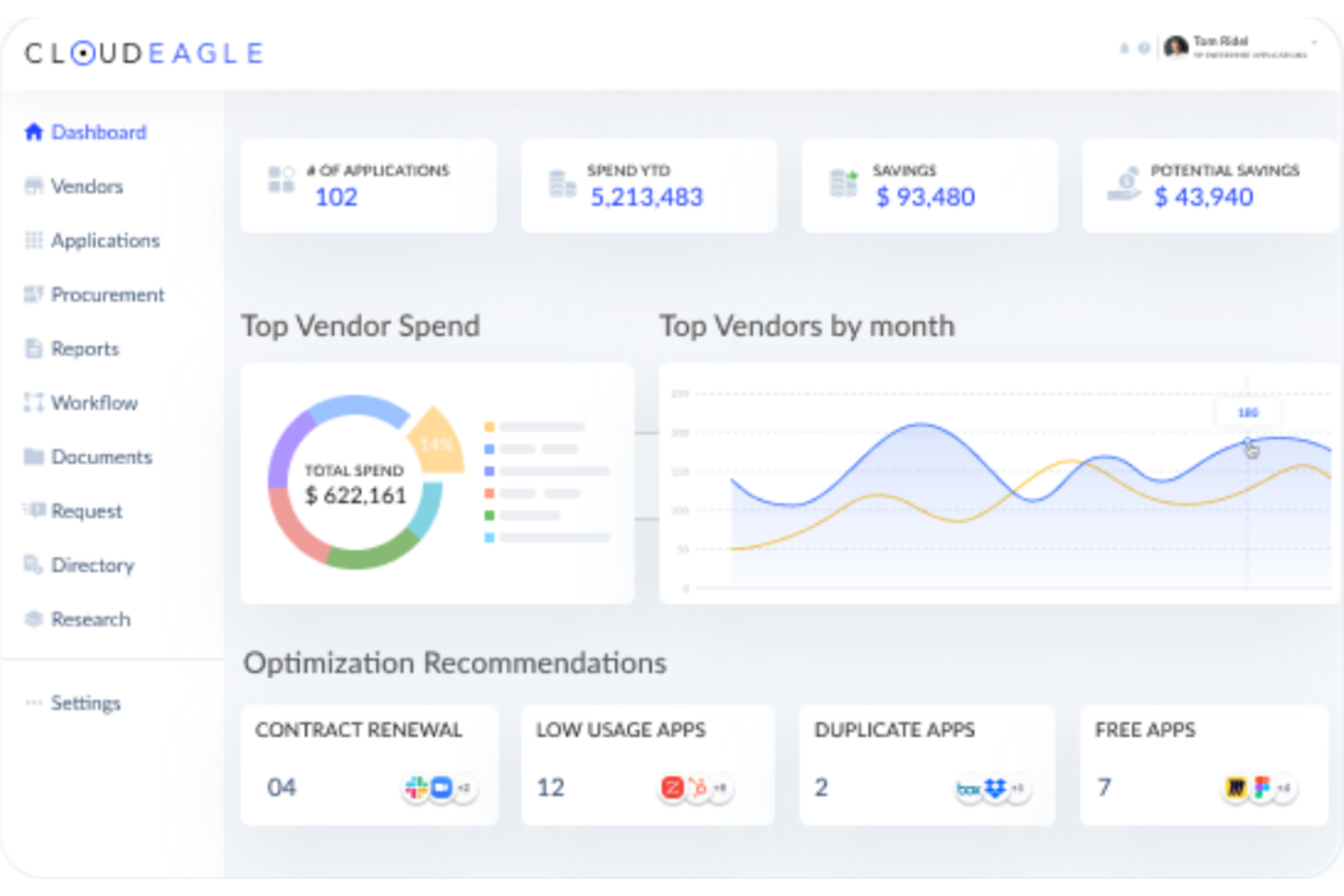Select the Slack icon in Contract Renewal card
The height and width of the screenshot is (896, 1344).
(416, 786)
